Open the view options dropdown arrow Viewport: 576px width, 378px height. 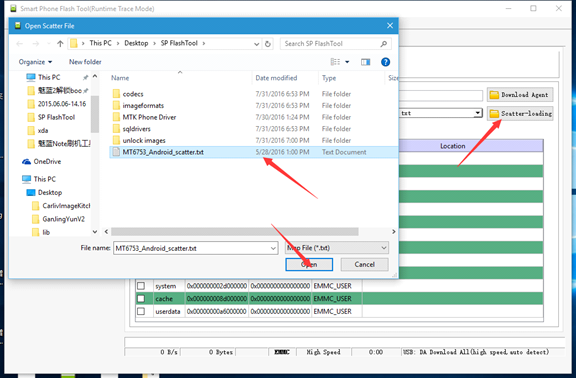347,62
